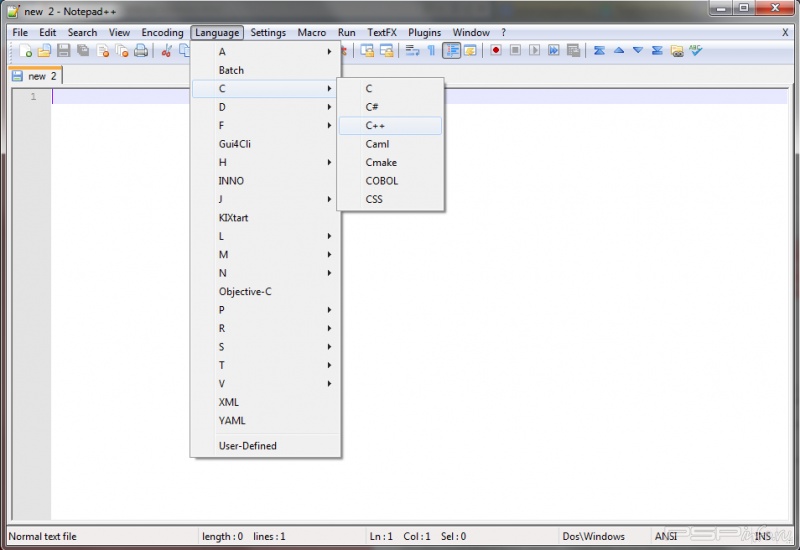Viewport: 800px width, 550px height.
Task: Start macro recording with the red dot icon
Action: pos(495,51)
